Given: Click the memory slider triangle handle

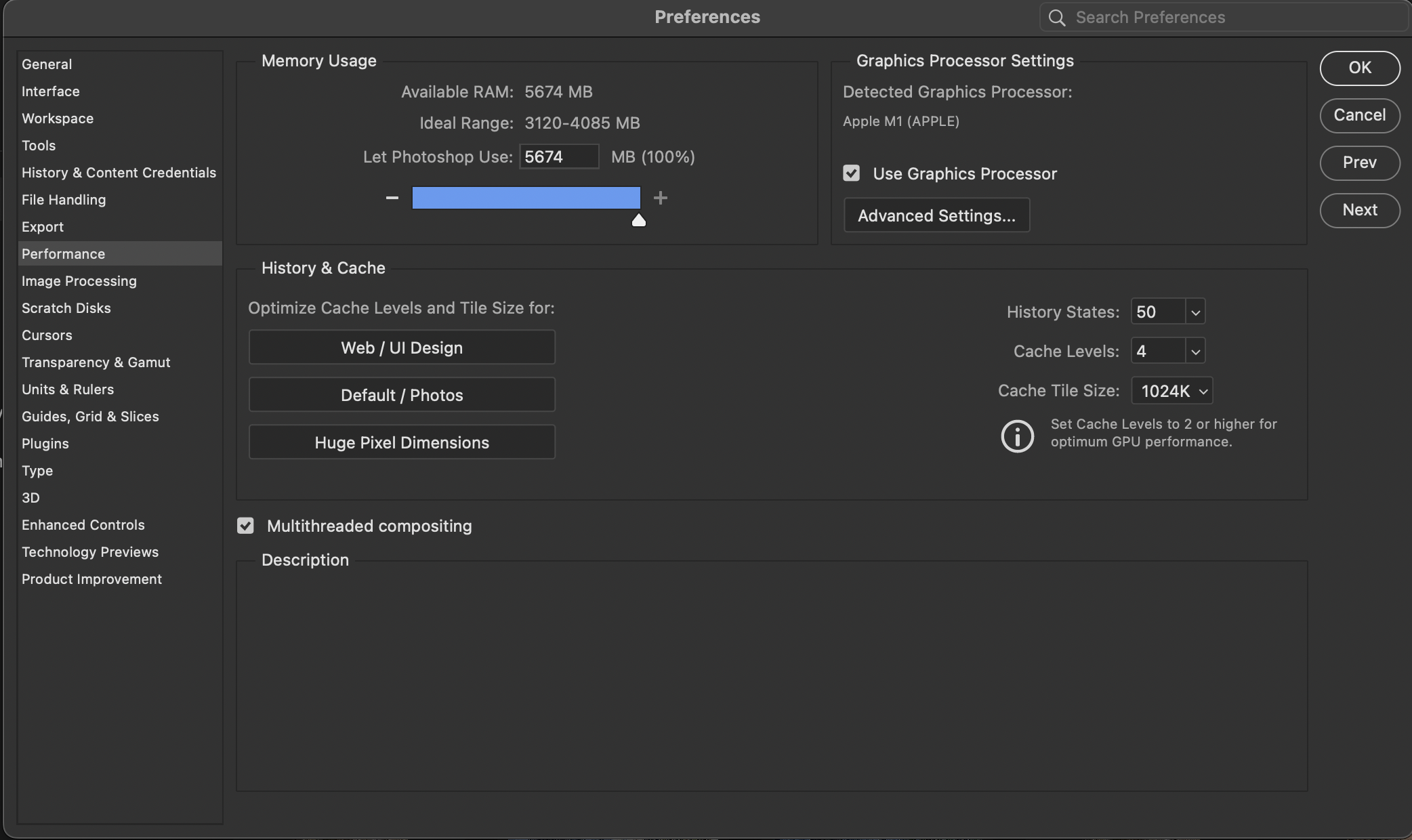Looking at the screenshot, I should [638, 220].
